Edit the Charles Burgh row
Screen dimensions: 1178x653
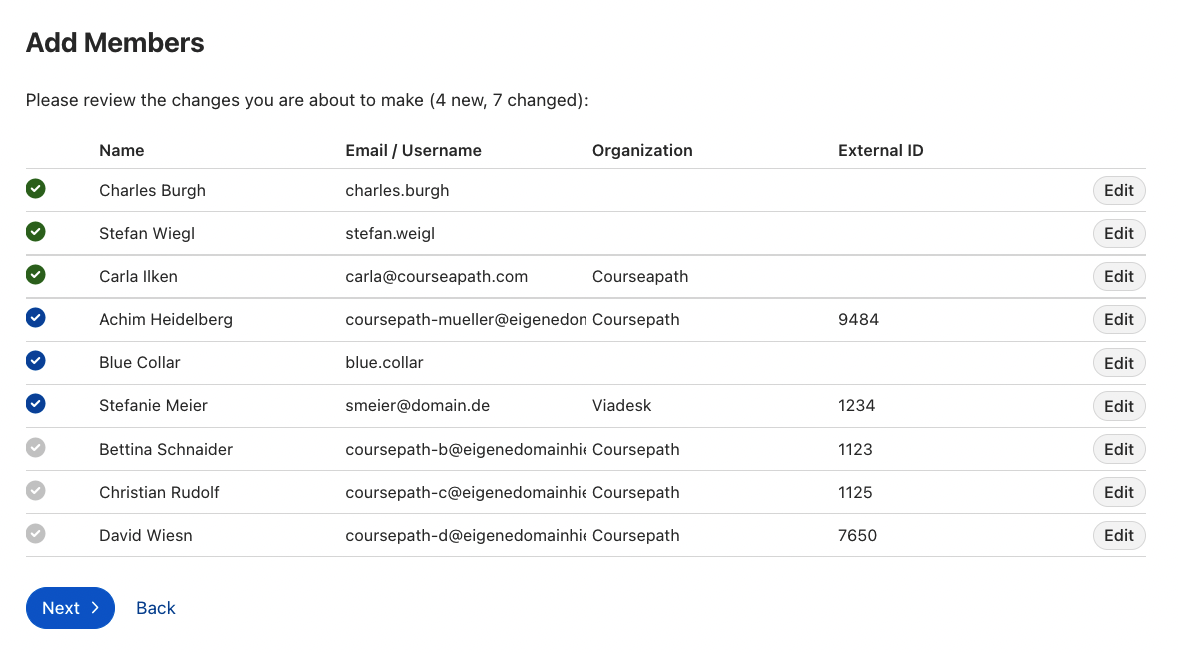pyautogui.click(x=1118, y=191)
